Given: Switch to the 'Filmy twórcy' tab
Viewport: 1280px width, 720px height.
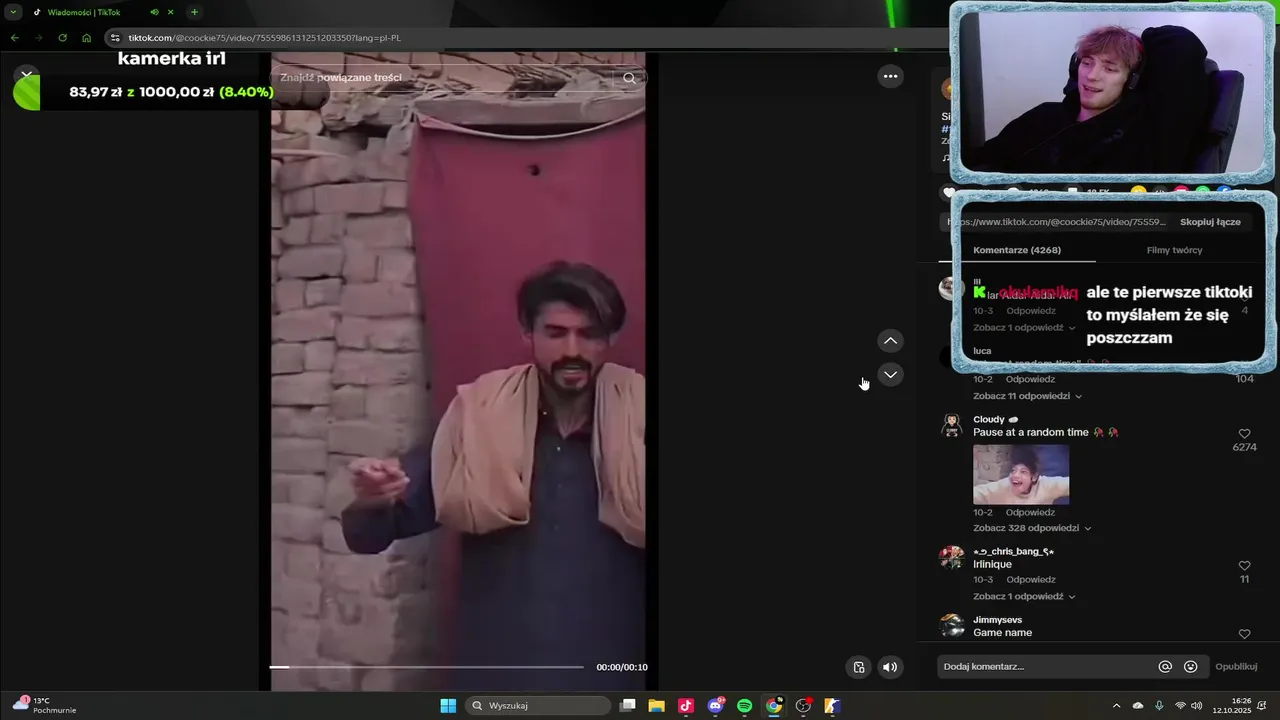Looking at the screenshot, I should (x=1174, y=250).
